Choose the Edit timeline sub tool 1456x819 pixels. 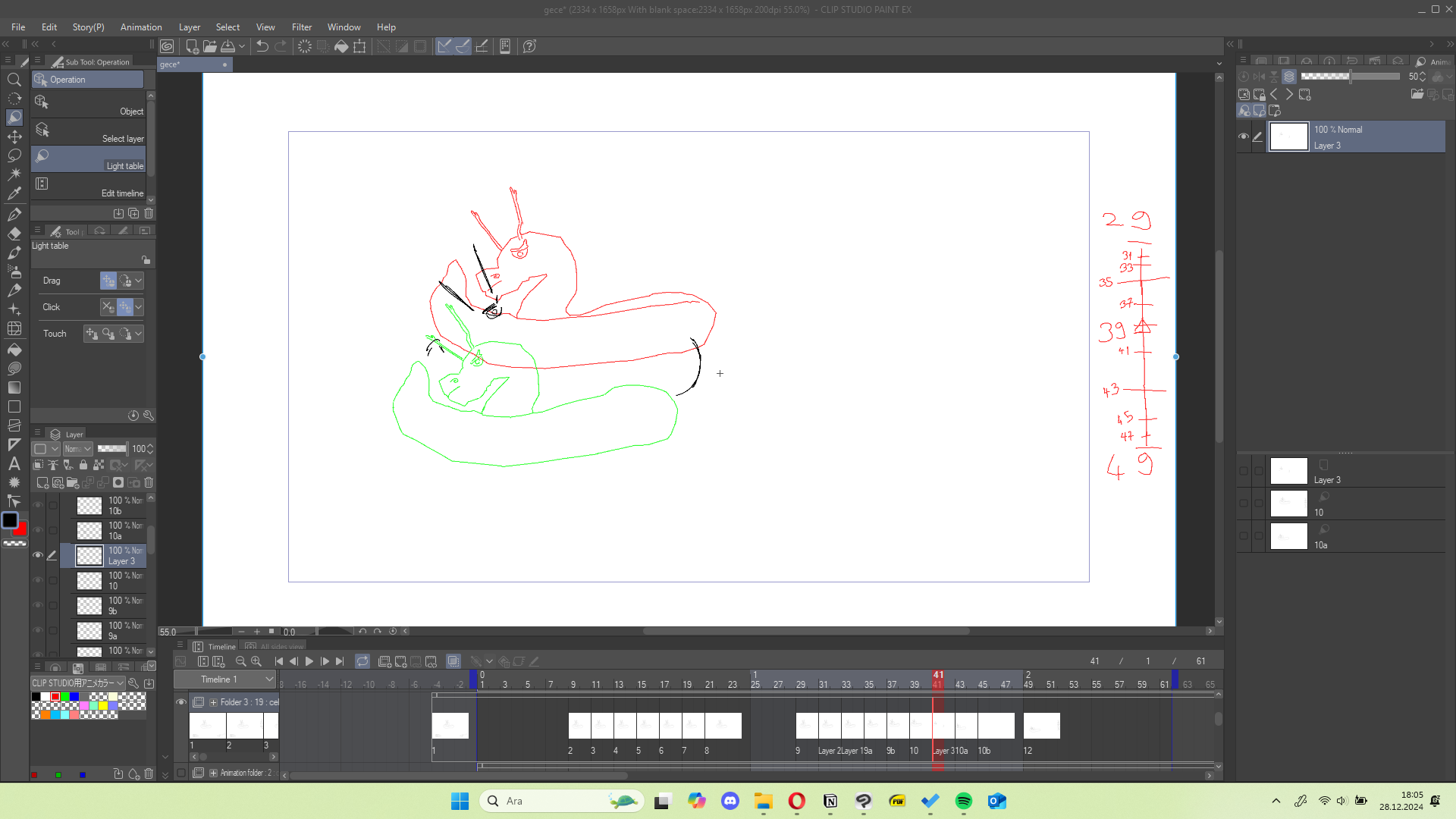pyautogui.click(x=89, y=187)
